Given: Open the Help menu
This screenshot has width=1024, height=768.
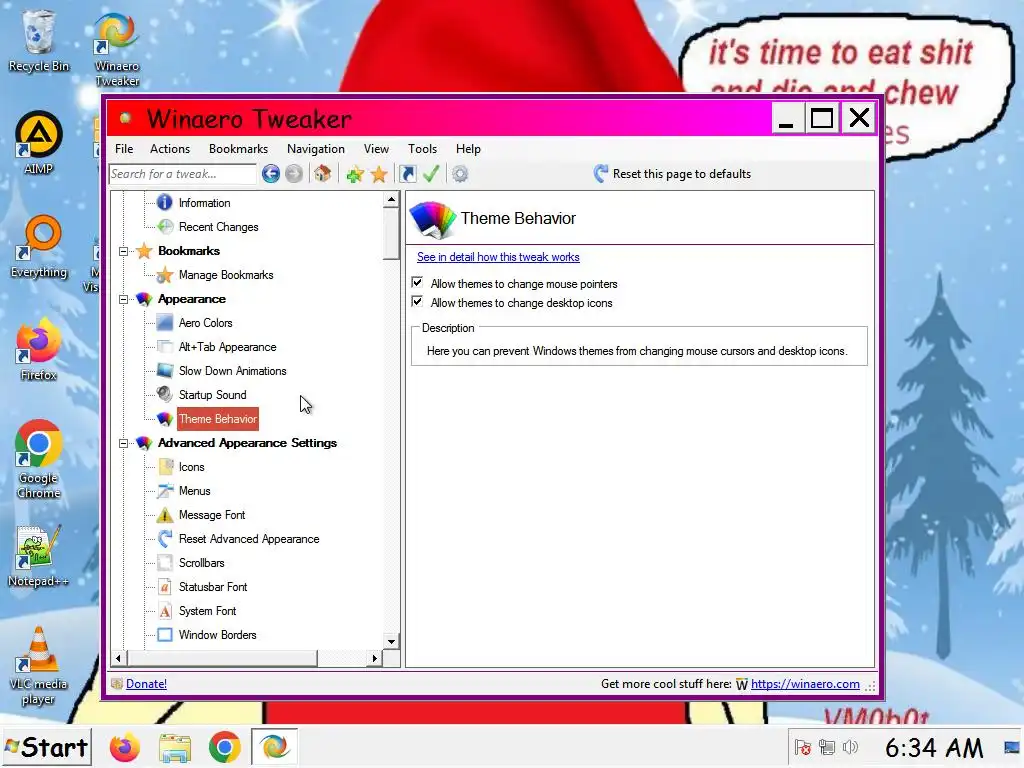Looking at the screenshot, I should click(x=468, y=149).
